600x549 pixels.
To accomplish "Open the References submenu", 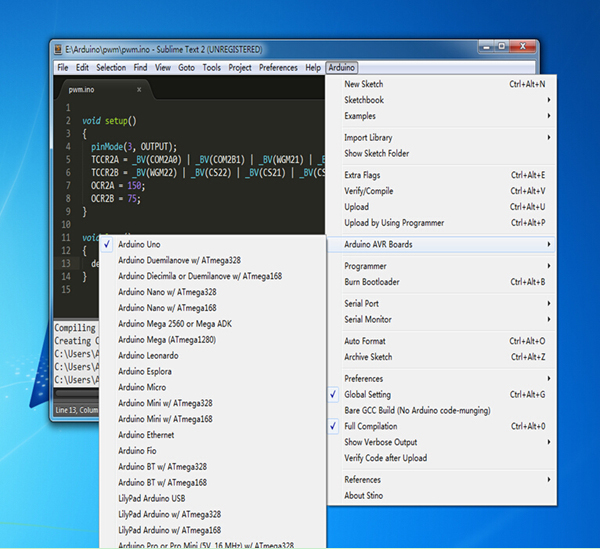I will point(442,479).
